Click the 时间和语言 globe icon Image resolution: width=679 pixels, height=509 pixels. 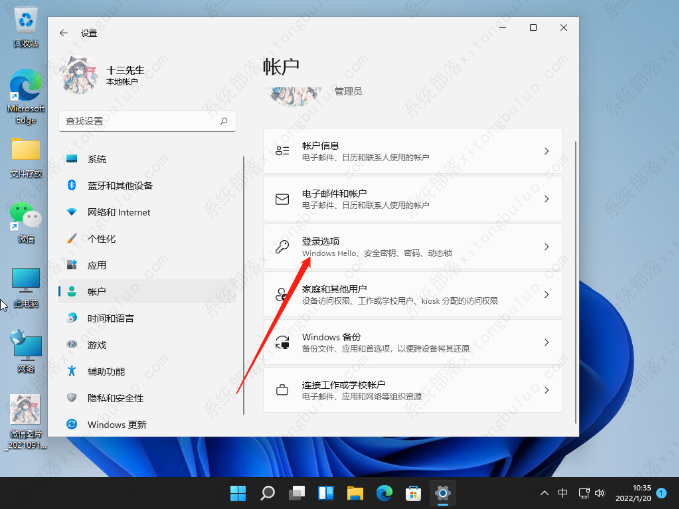pos(71,318)
